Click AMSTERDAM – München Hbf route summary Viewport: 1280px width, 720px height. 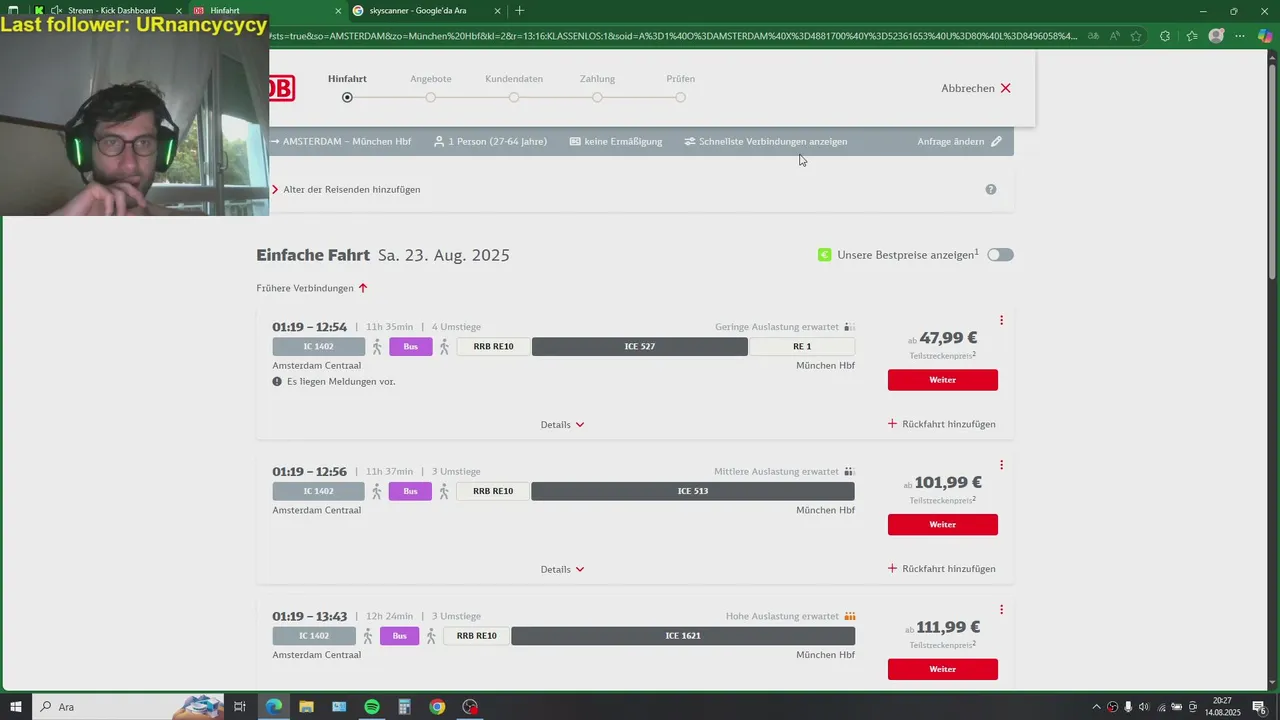340,141
